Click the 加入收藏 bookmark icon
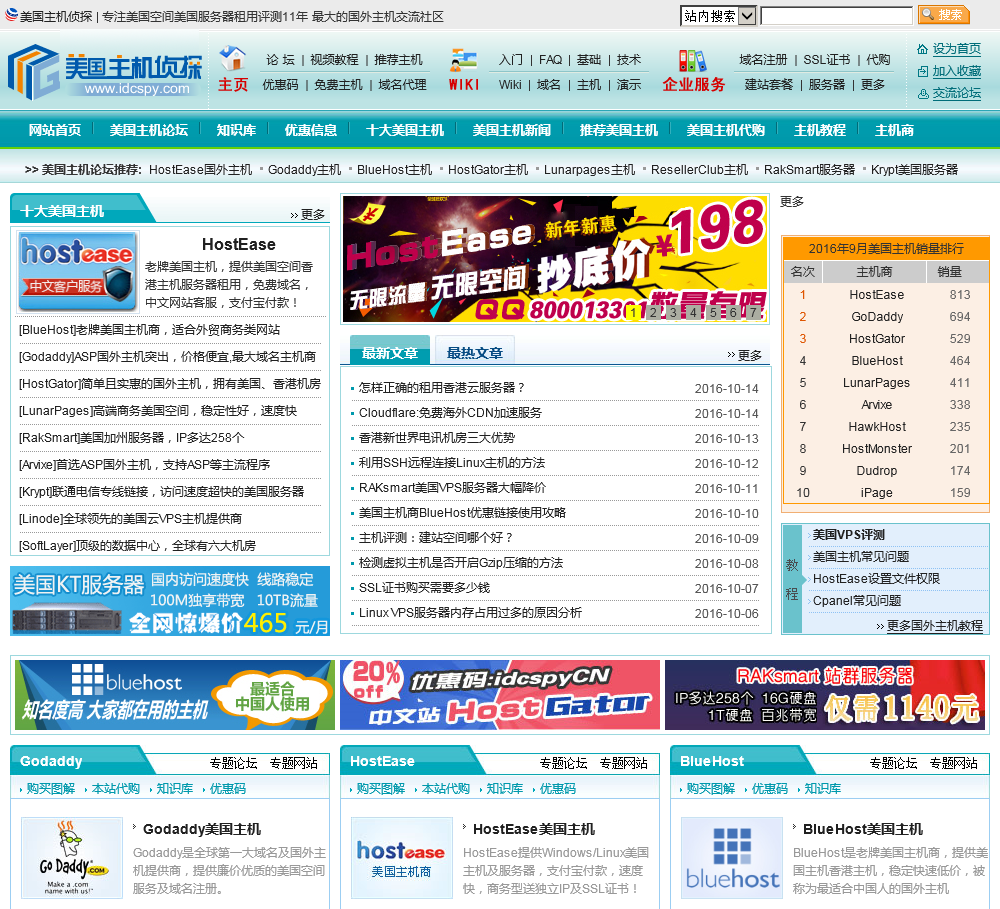 pyautogui.click(x=922, y=71)
